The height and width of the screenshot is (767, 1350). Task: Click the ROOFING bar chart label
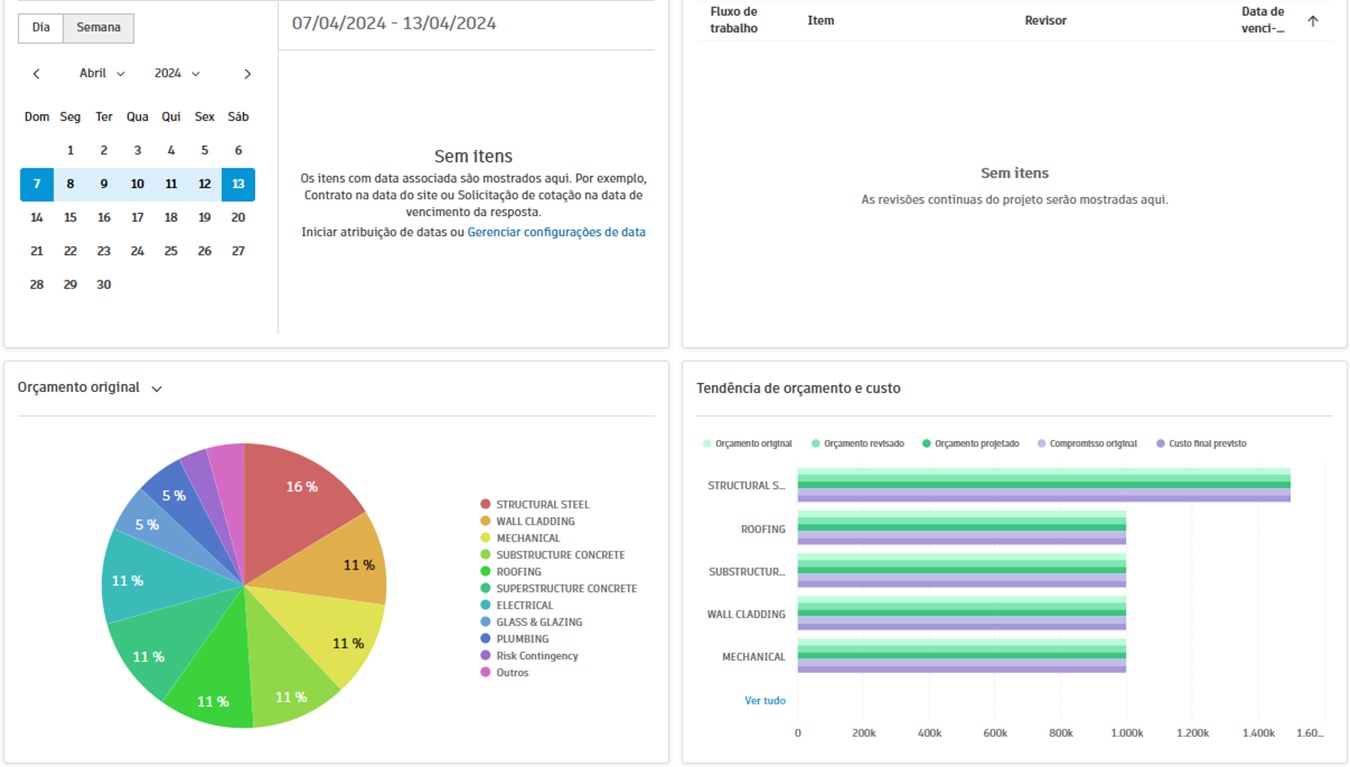(x=763, y=530)
